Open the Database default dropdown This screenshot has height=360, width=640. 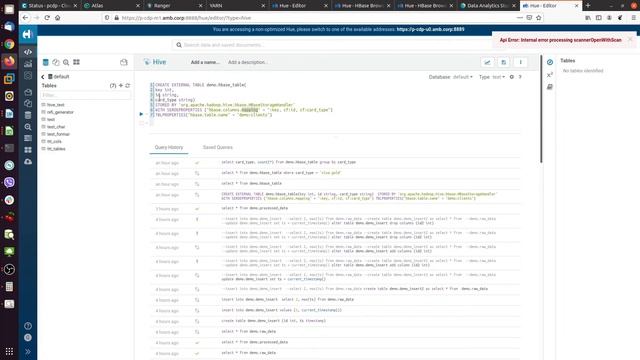[463, 77]
